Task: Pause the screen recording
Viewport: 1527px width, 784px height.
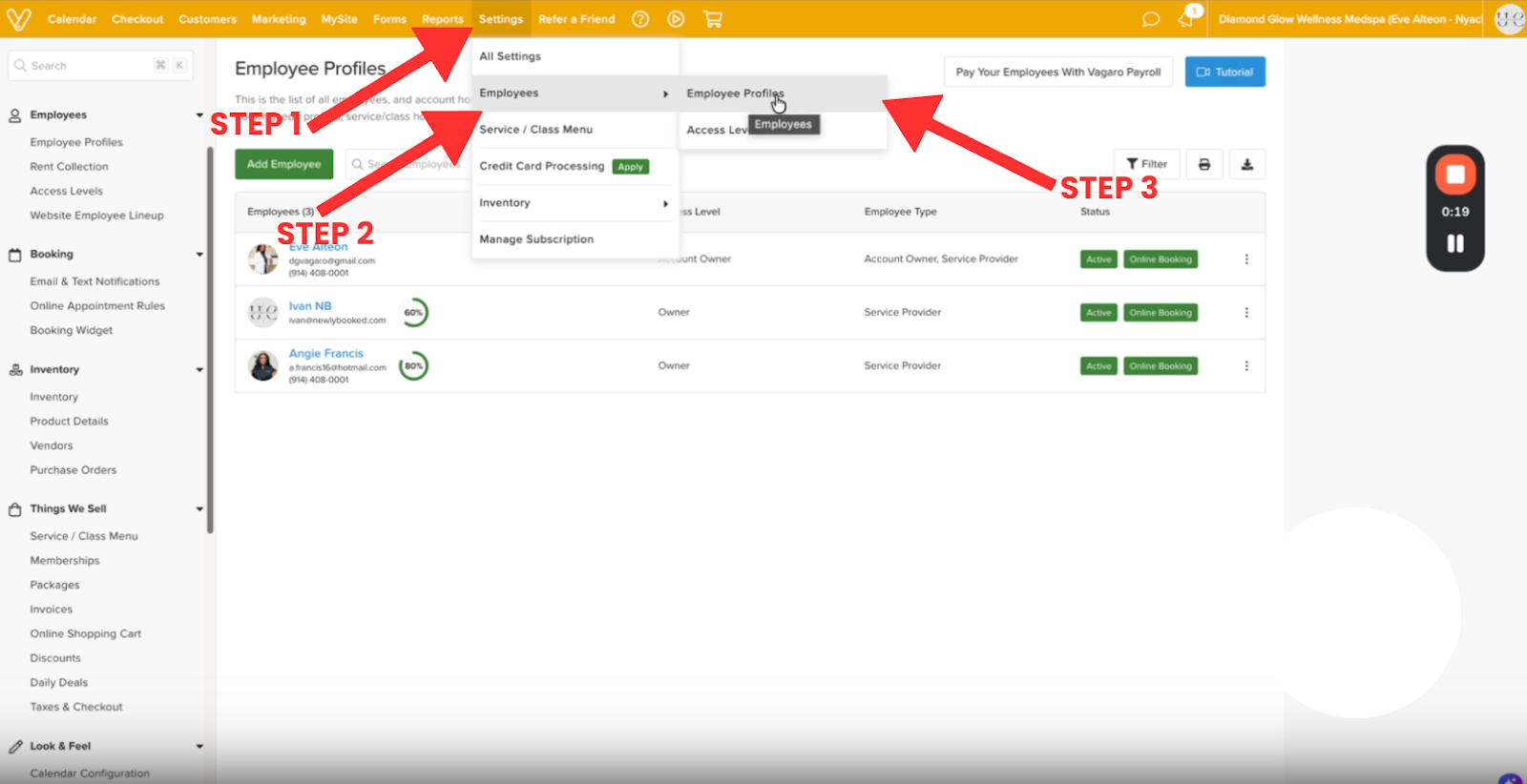Action: (1455, 243)
